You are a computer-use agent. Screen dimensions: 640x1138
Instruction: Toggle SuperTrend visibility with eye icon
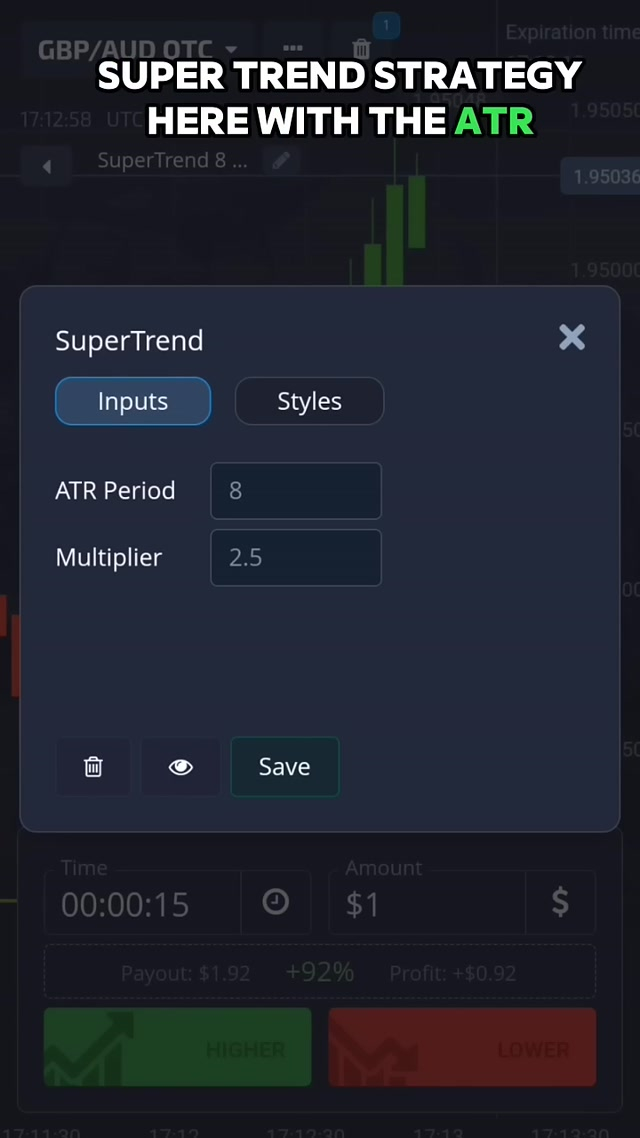[x=180, y=767]
